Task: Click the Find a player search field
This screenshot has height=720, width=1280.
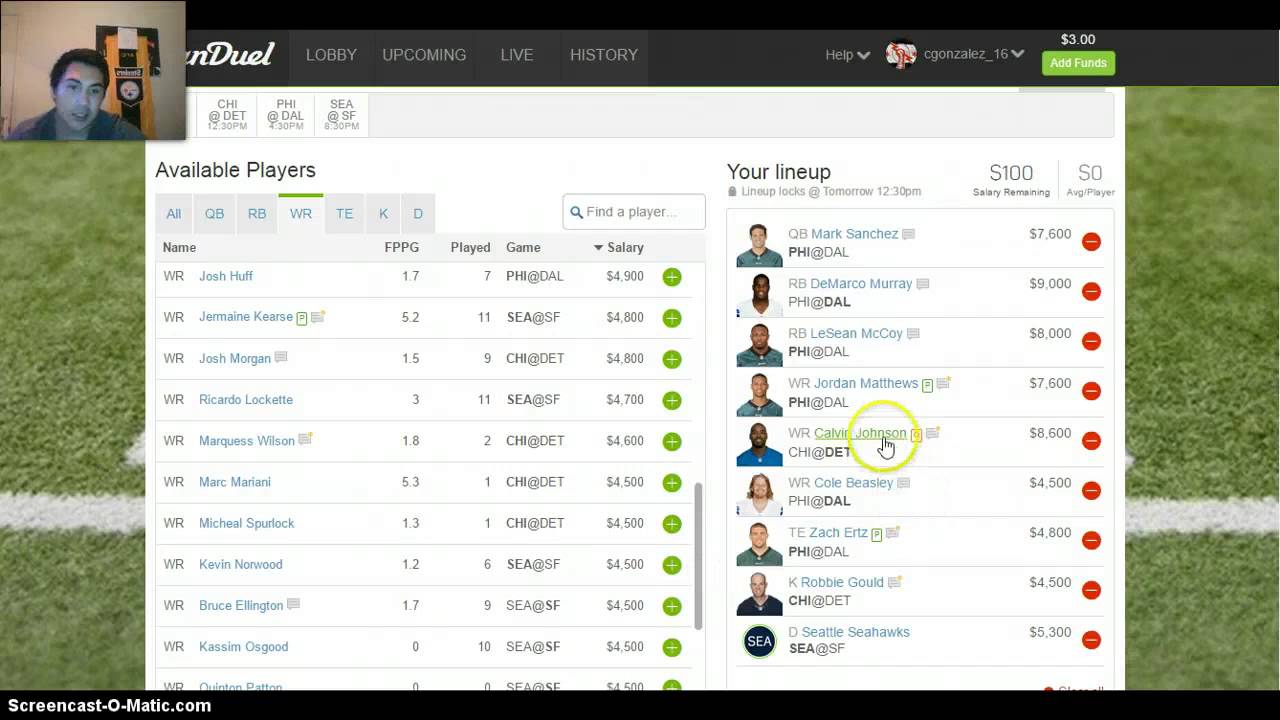Action: 634,212
